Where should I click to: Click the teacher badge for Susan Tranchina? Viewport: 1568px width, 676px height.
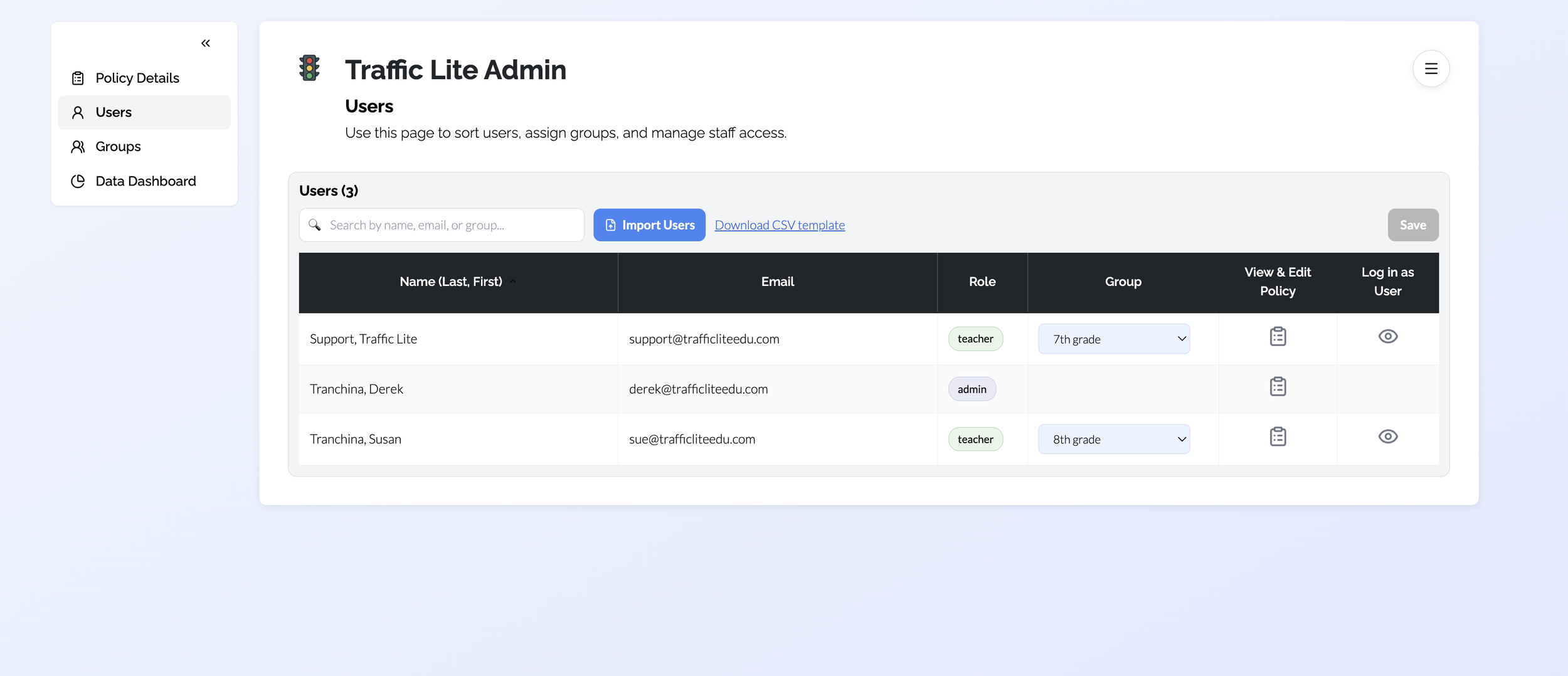[x=975, y=440]
